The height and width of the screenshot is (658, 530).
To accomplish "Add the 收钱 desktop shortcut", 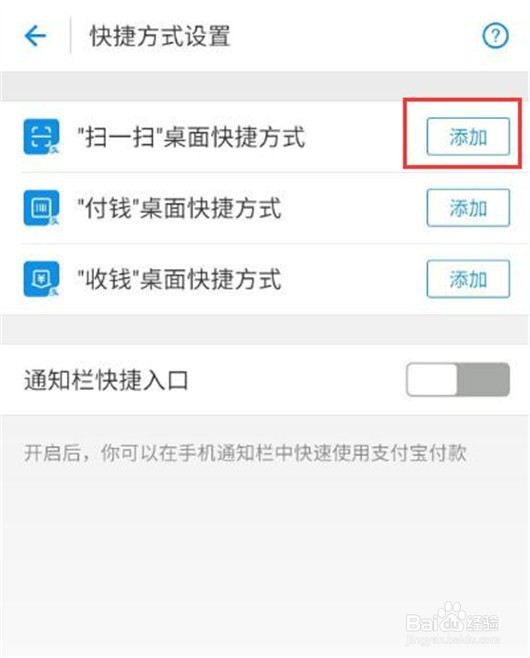I will click(468, 279).
